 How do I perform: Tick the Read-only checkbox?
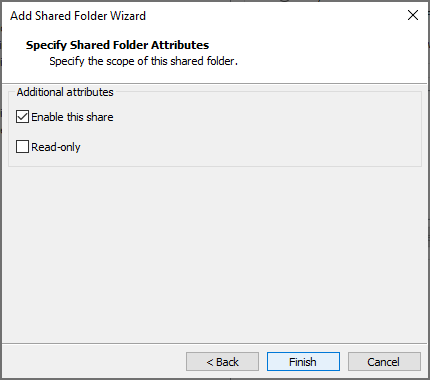pyautogui.click(x=22, y=147)
